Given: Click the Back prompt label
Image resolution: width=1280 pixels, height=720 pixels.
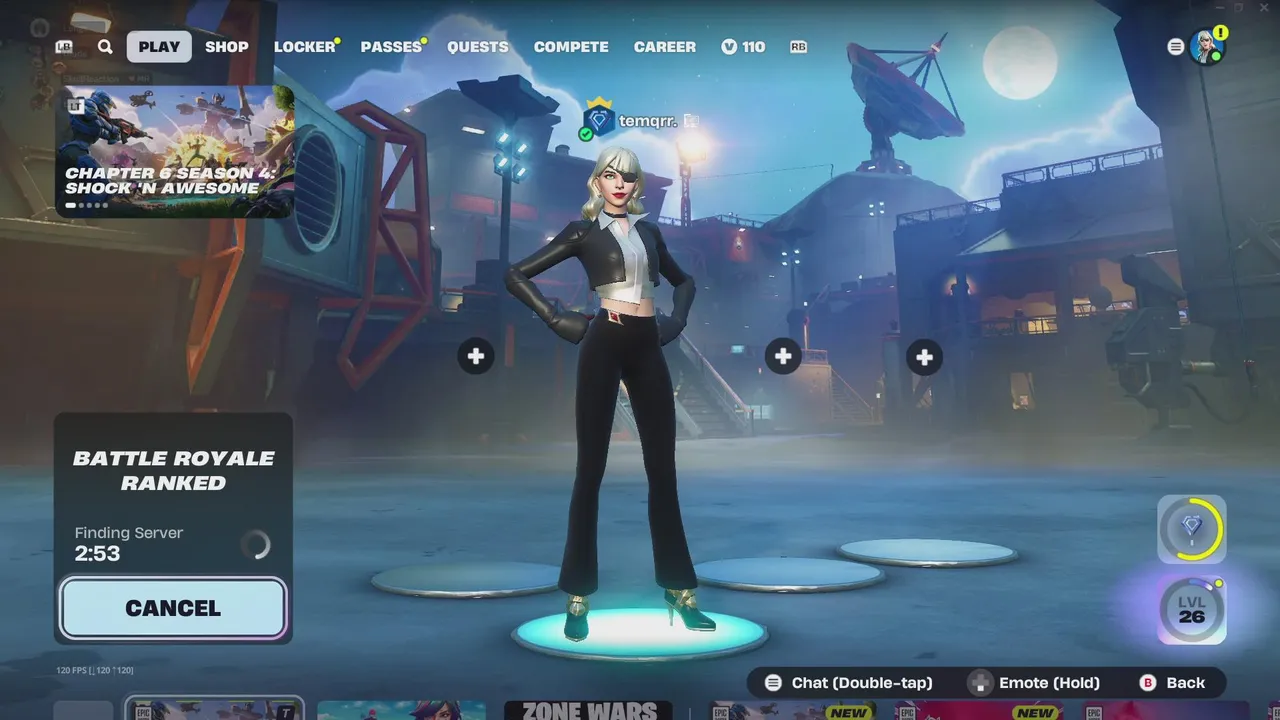Looking at the screenshot, I should (x=1186, y=683).
